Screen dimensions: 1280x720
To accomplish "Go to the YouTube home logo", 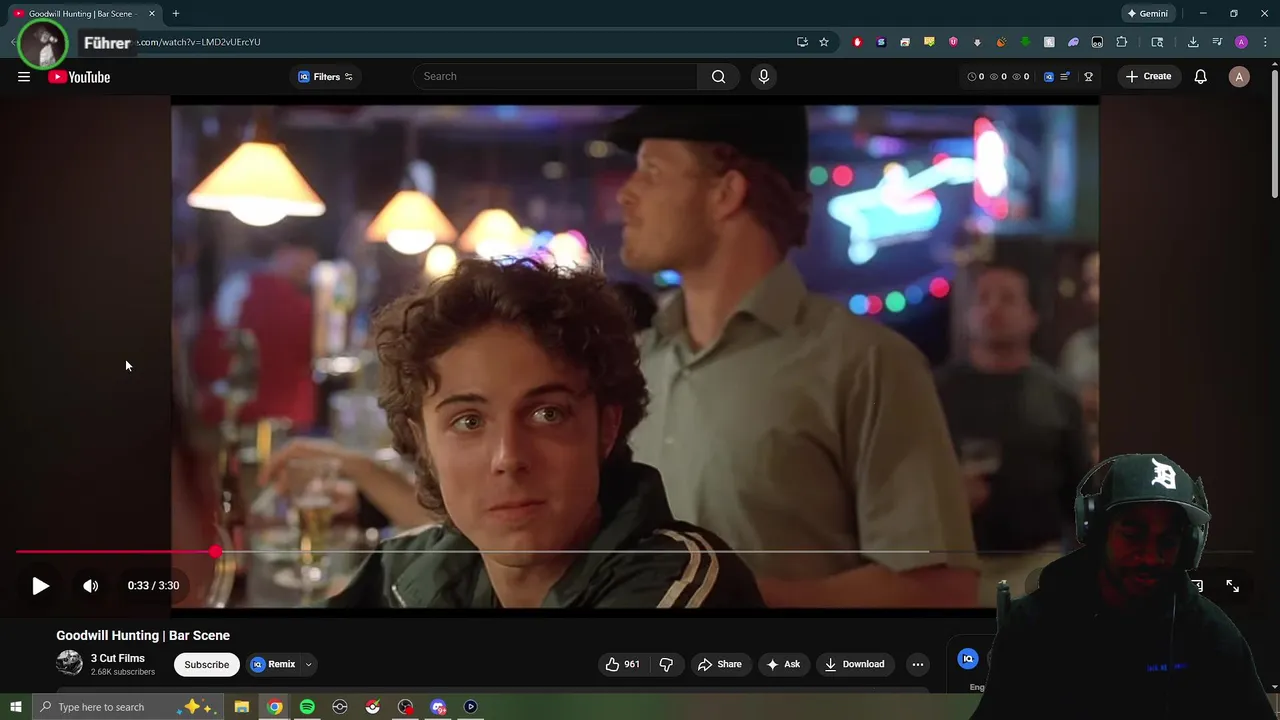I will click(79, 77).
